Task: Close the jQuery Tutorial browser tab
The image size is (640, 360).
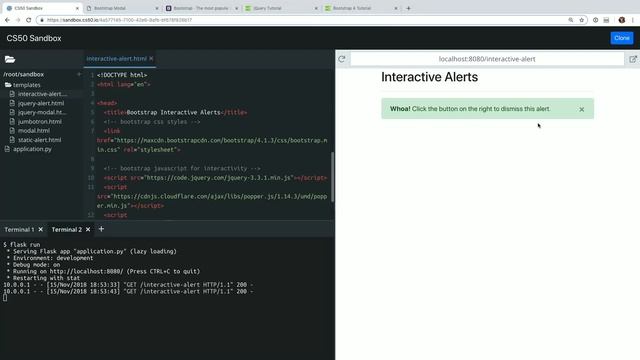Action: click(316, 8)
